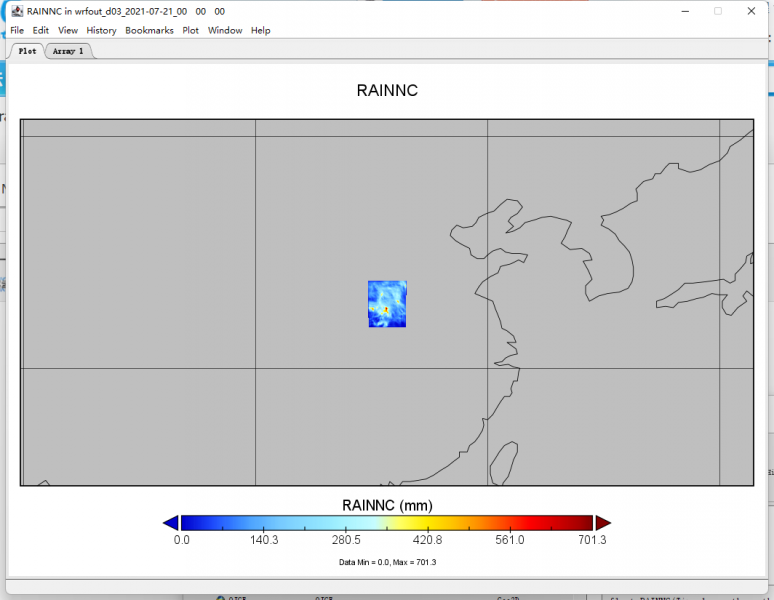Open the File menu
This screenshot has width=774, height=600.
coord(17,30)
